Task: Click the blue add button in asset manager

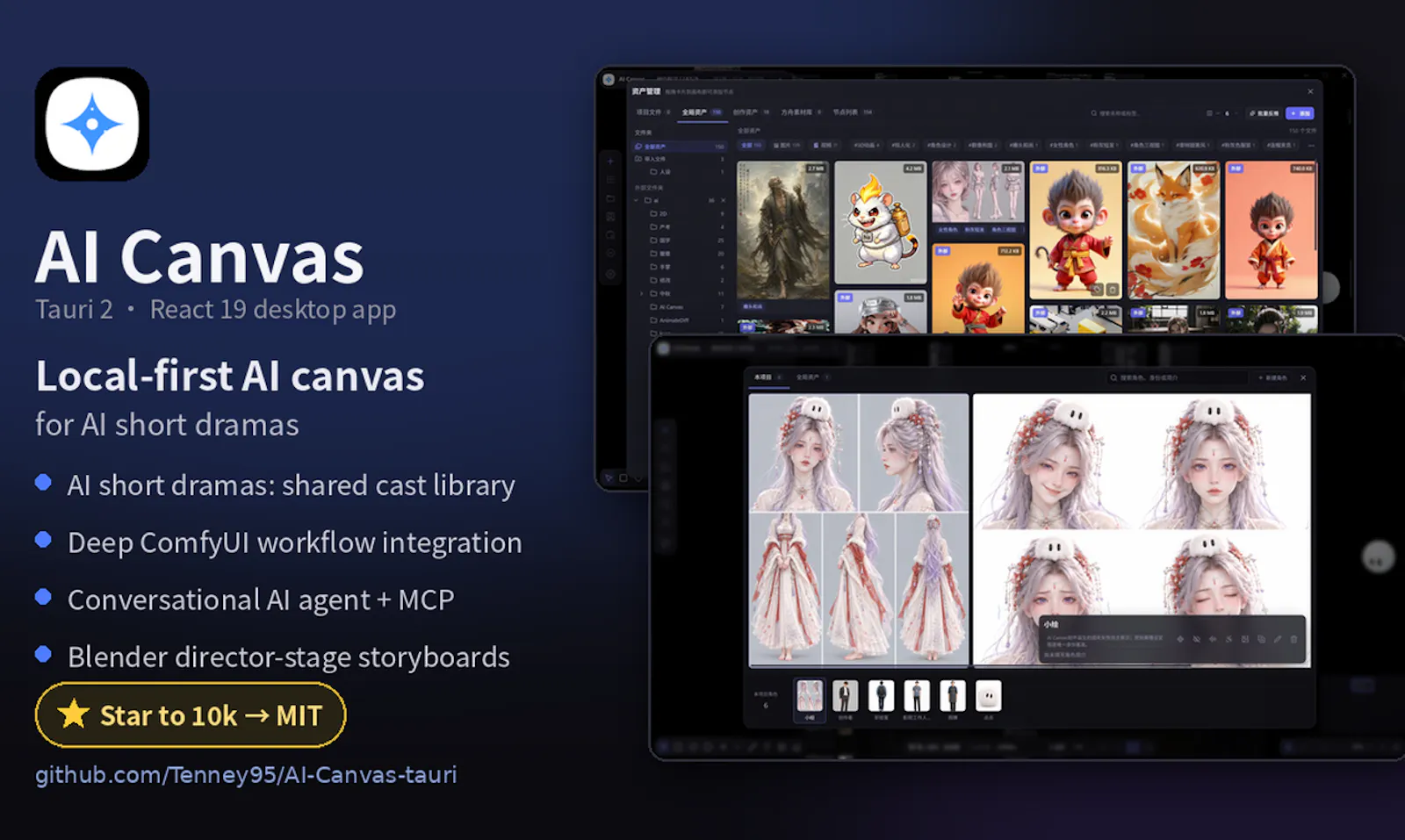Action: [1300, 113]
